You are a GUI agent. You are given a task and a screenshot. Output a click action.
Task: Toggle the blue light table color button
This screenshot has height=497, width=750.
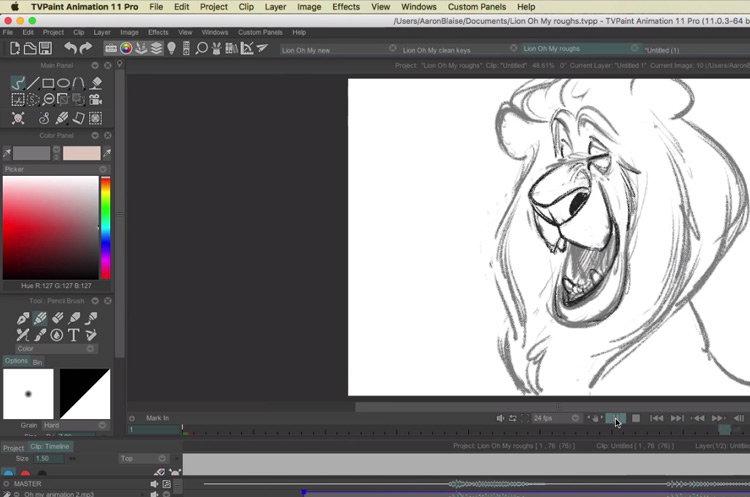8,473
